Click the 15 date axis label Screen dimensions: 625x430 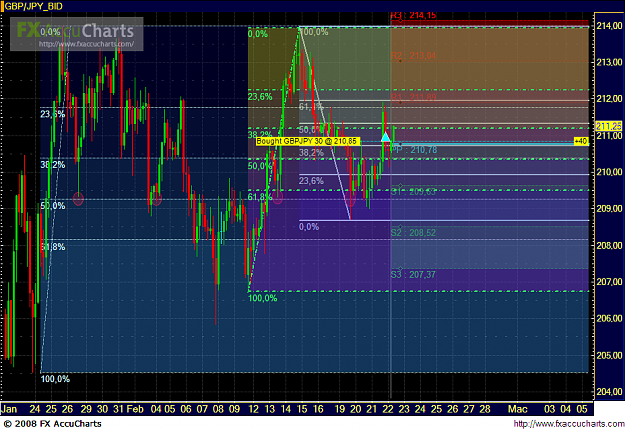[x=302, y=409]
